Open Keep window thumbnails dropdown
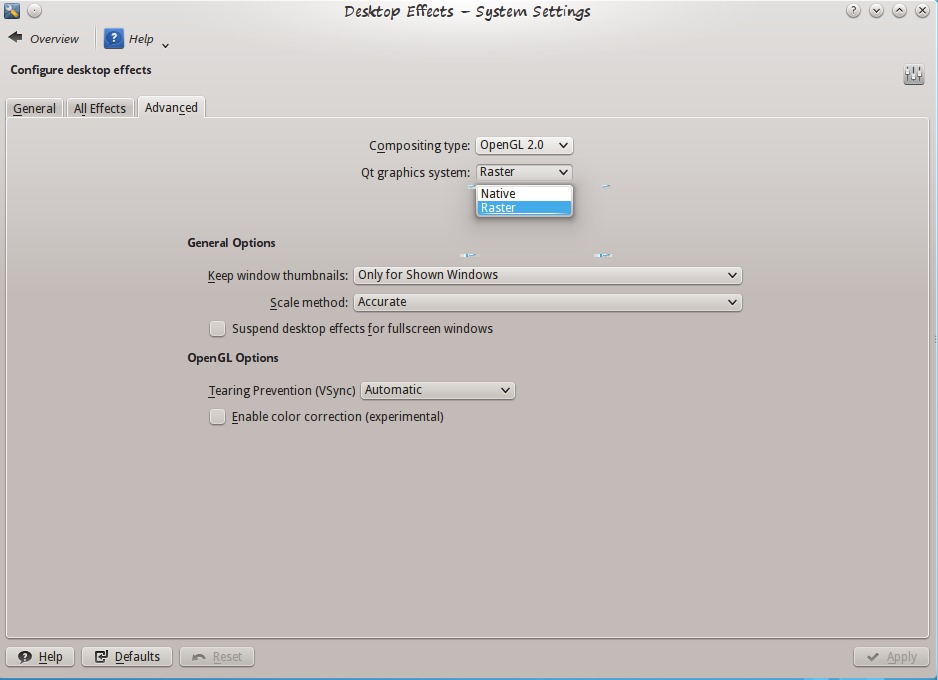This screenshot has height=680, width=938. (x=547, y=275)
